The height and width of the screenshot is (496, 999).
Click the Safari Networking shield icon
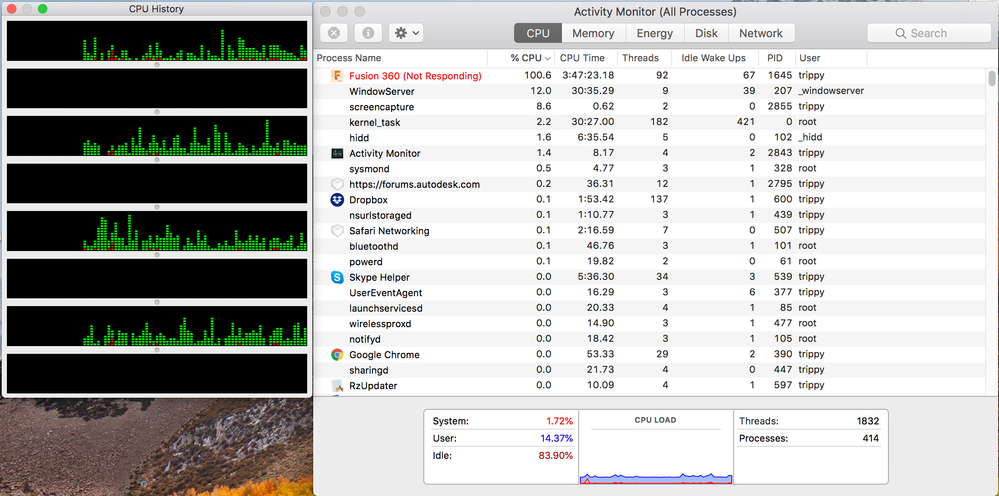[x=337, y=230]
